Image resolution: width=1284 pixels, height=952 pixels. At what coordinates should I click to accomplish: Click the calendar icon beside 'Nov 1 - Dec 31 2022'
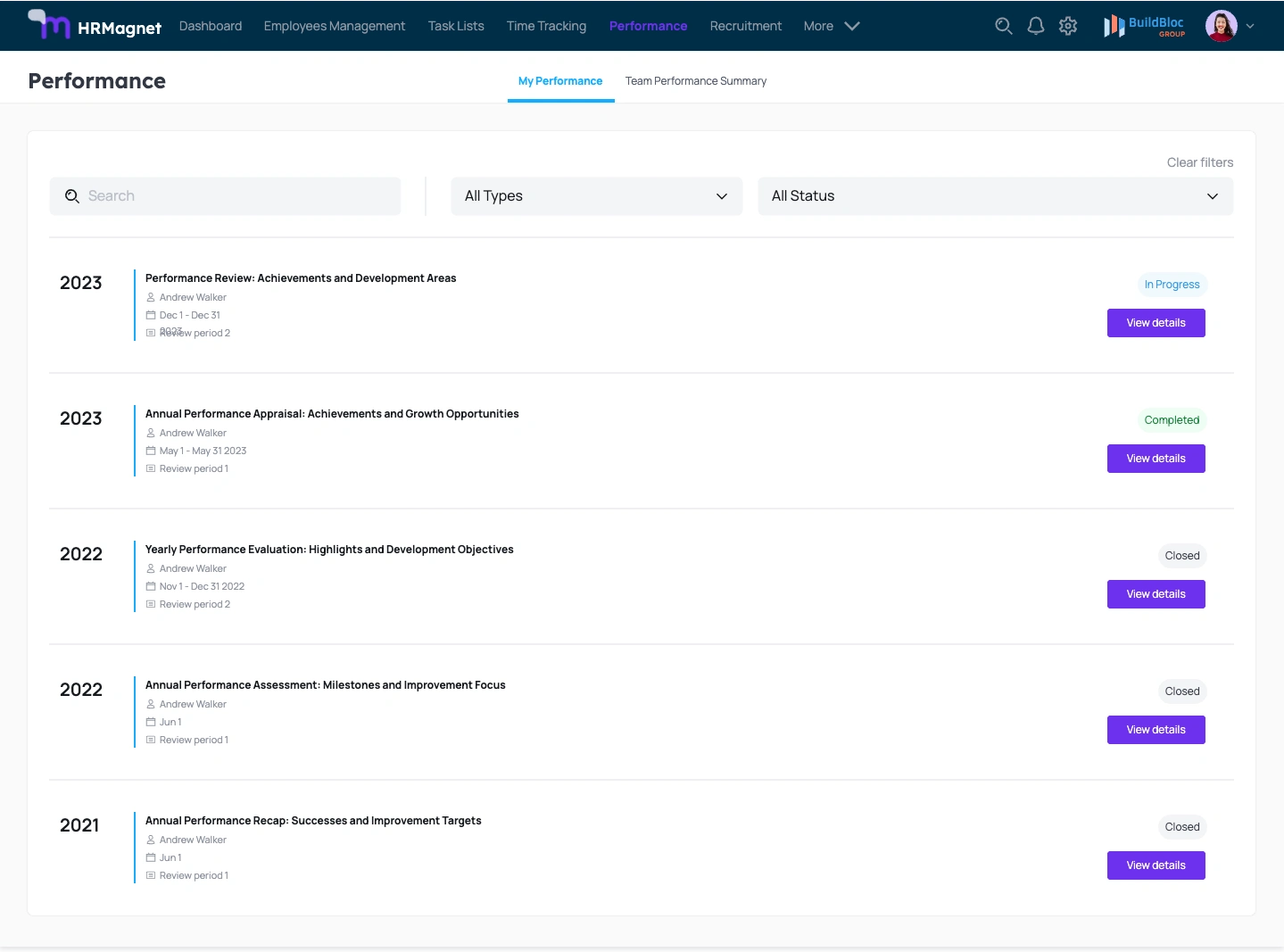(x=151, y=586)
